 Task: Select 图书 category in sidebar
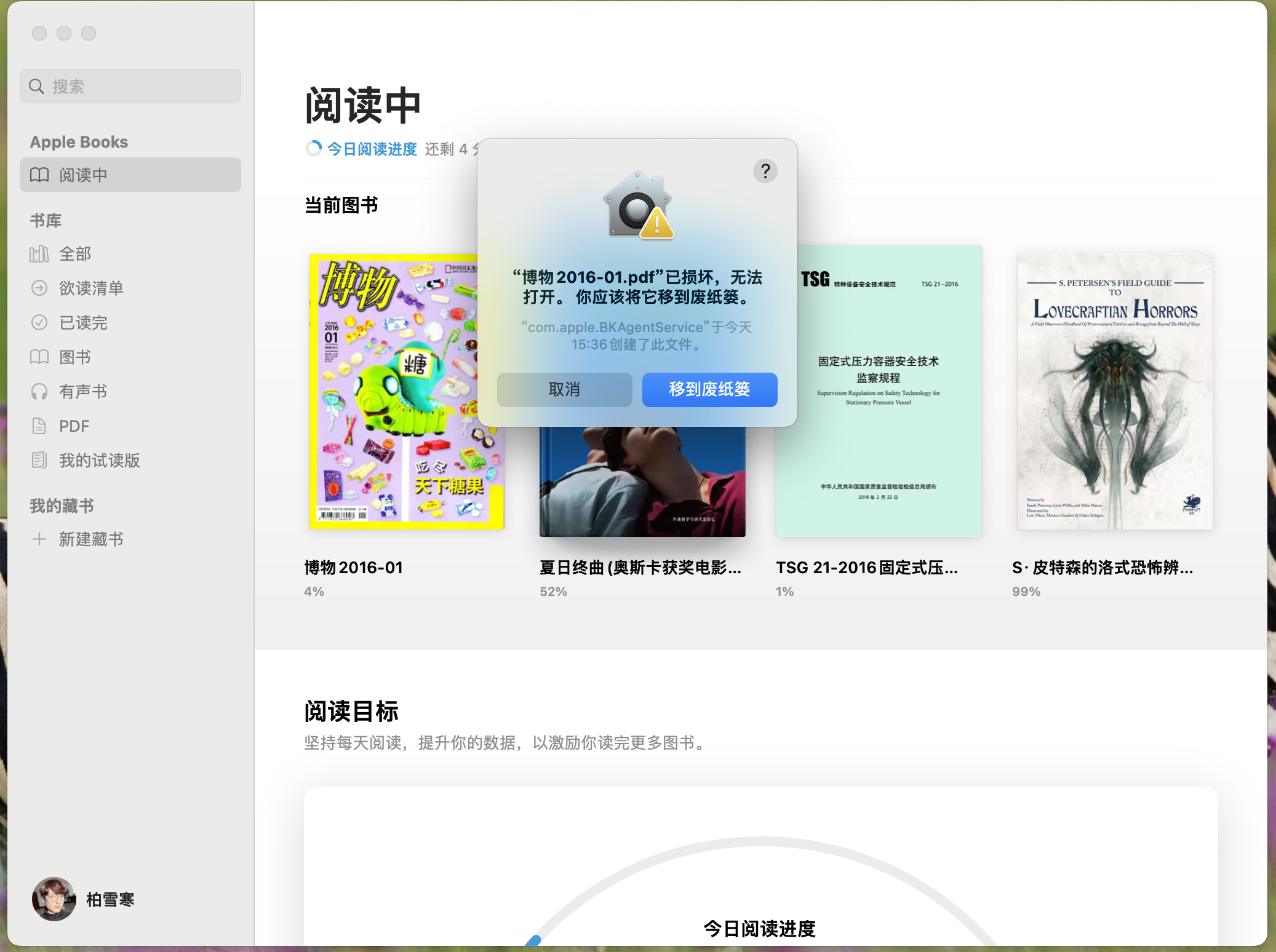coord(74,357)
